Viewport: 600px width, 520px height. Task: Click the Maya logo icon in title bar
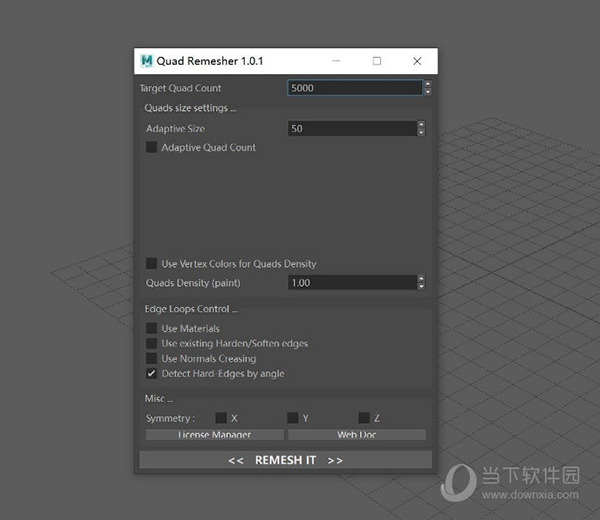click(146, 61)
